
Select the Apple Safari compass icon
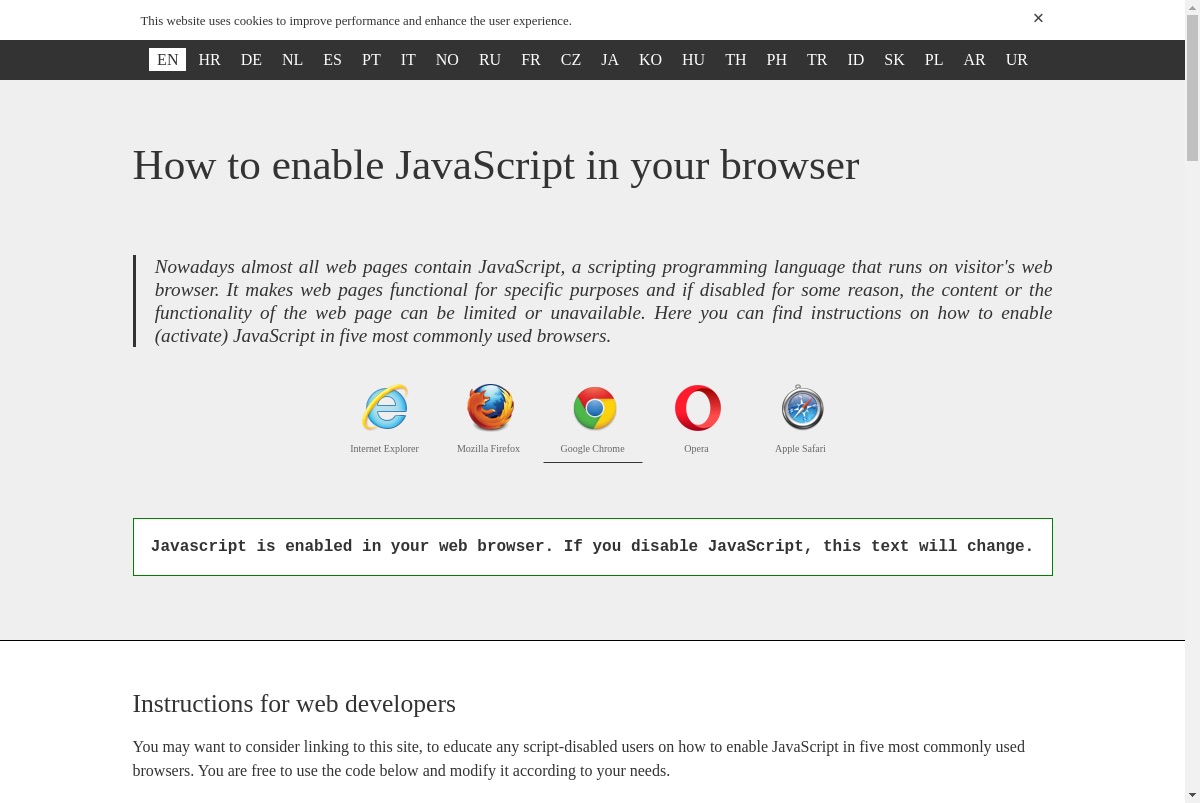click(x=801, y=408)
